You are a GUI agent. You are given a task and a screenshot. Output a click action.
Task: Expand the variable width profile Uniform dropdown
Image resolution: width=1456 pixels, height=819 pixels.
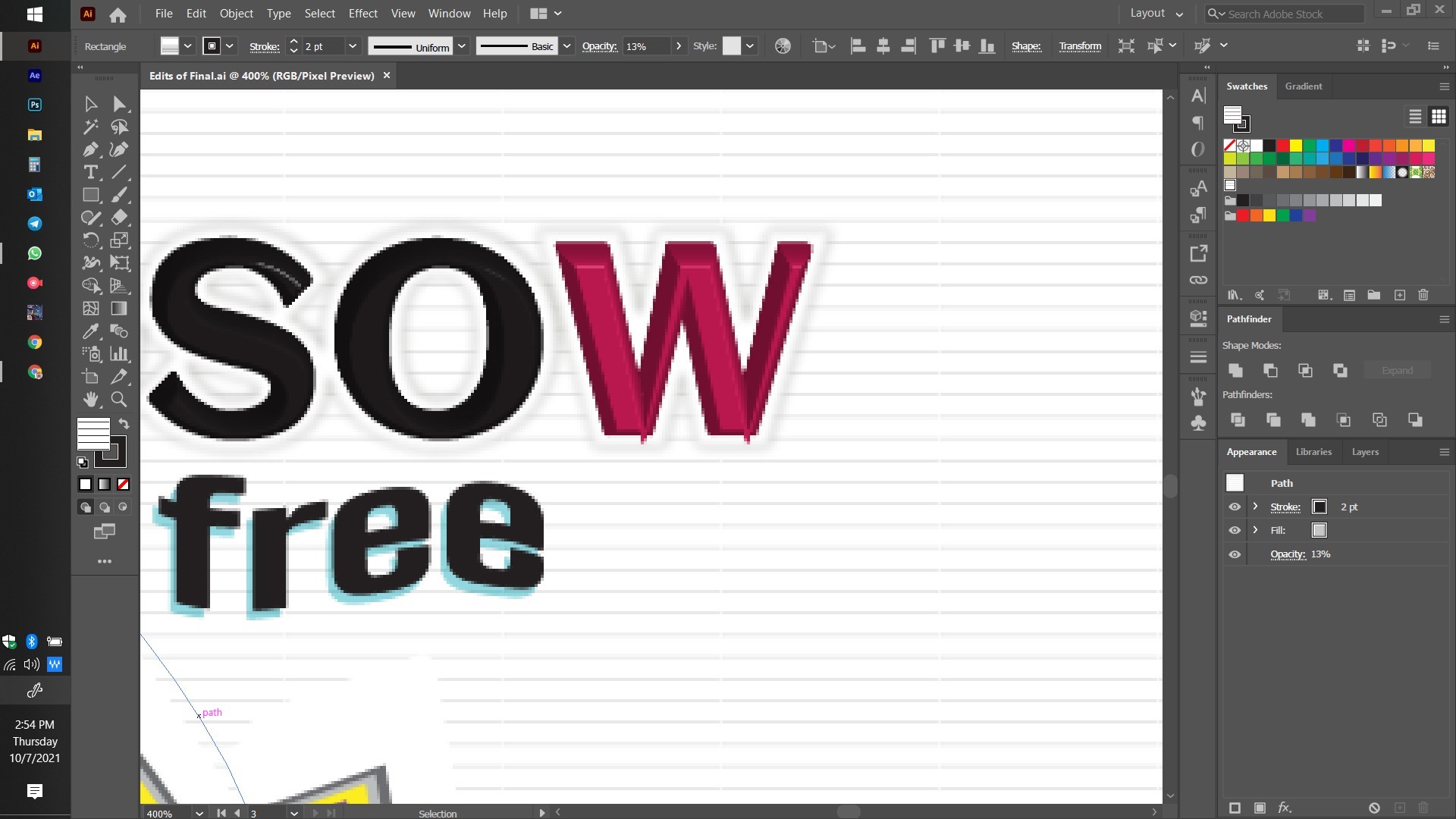click(x=462, y=45)
